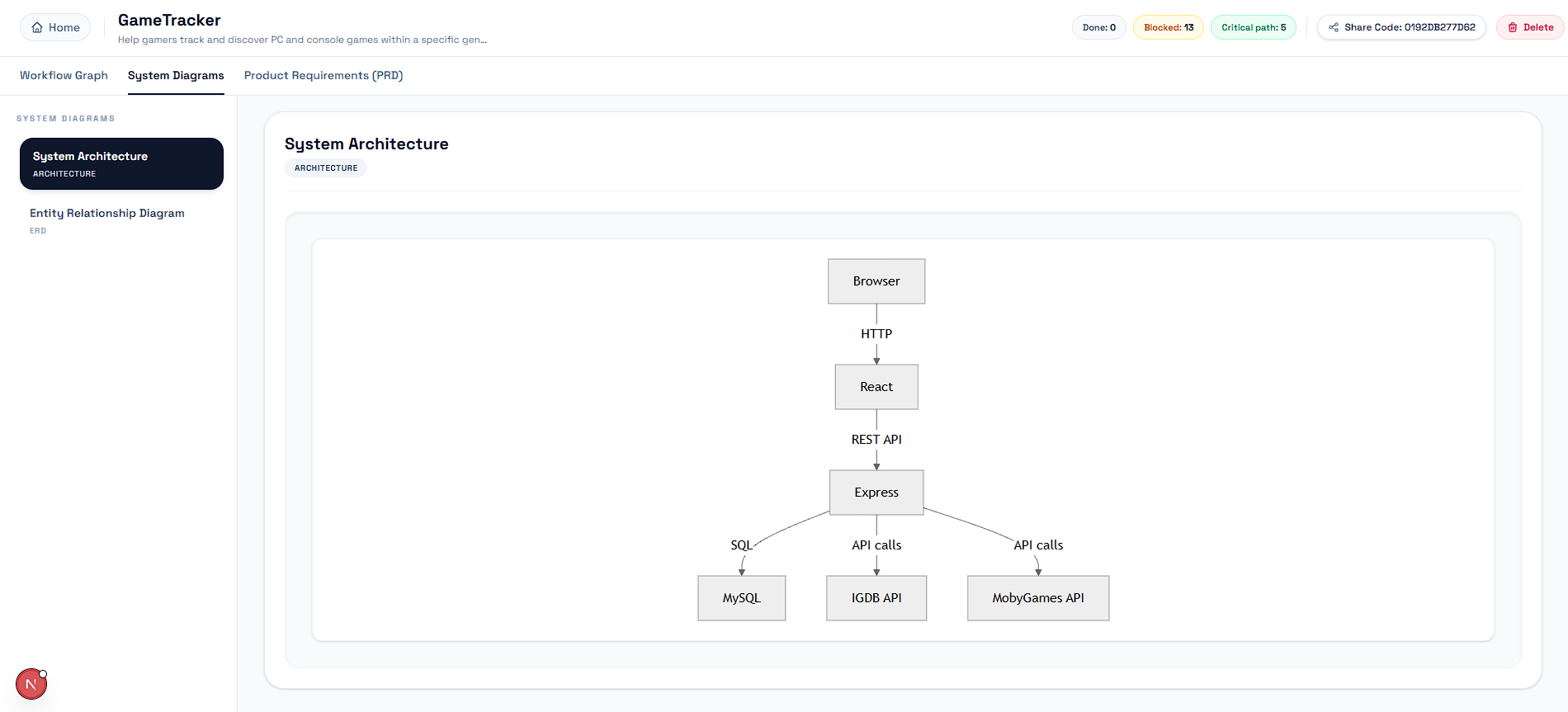
Task: Click API calls label above IGDB API
Action: click(876, 545)
